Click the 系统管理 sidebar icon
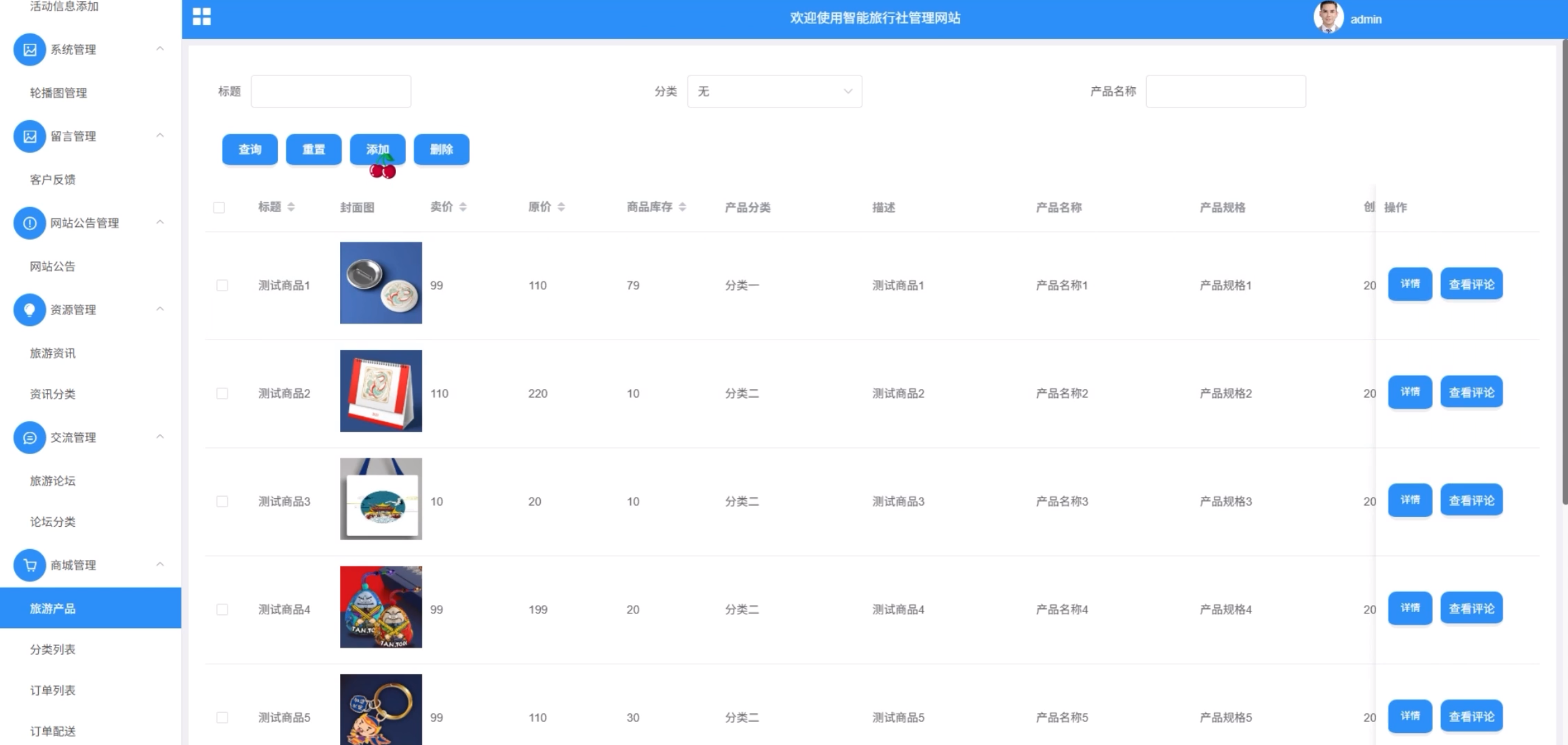1568x745 pixels. pyautogui.click(x=29, y=49)
